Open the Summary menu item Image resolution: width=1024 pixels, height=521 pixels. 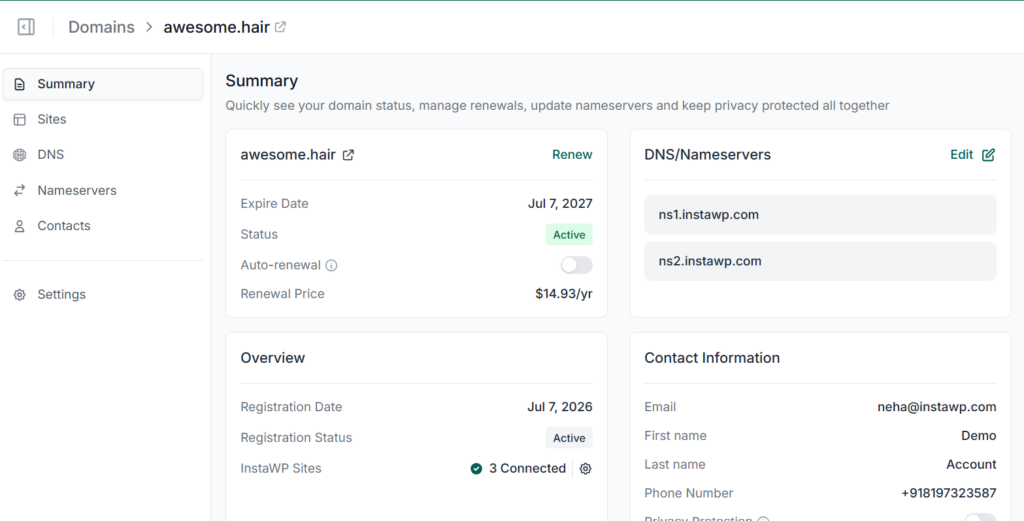click(x=103, y=84)
